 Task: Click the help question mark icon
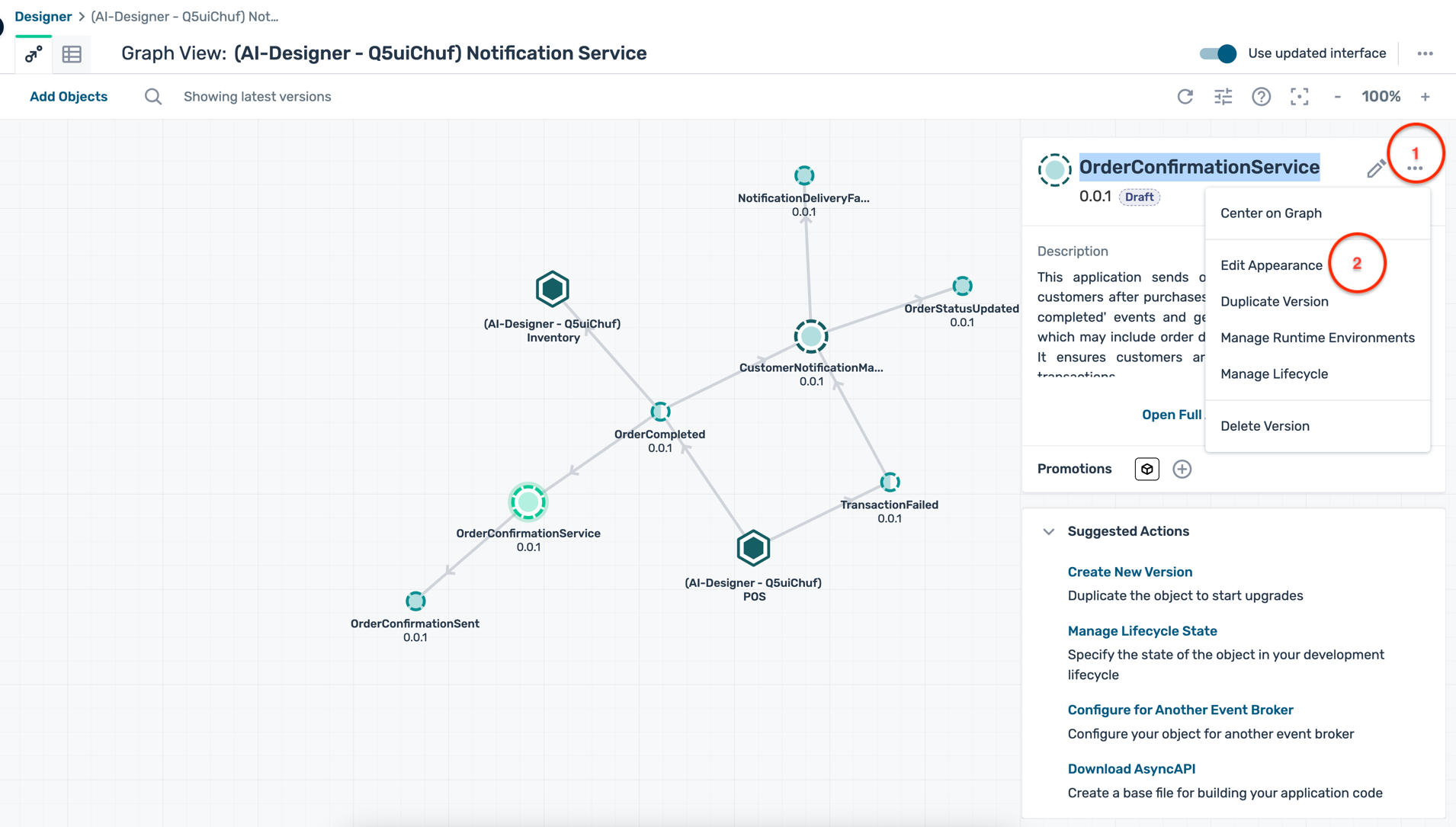pyautogui.click(x=1261, y=97)
